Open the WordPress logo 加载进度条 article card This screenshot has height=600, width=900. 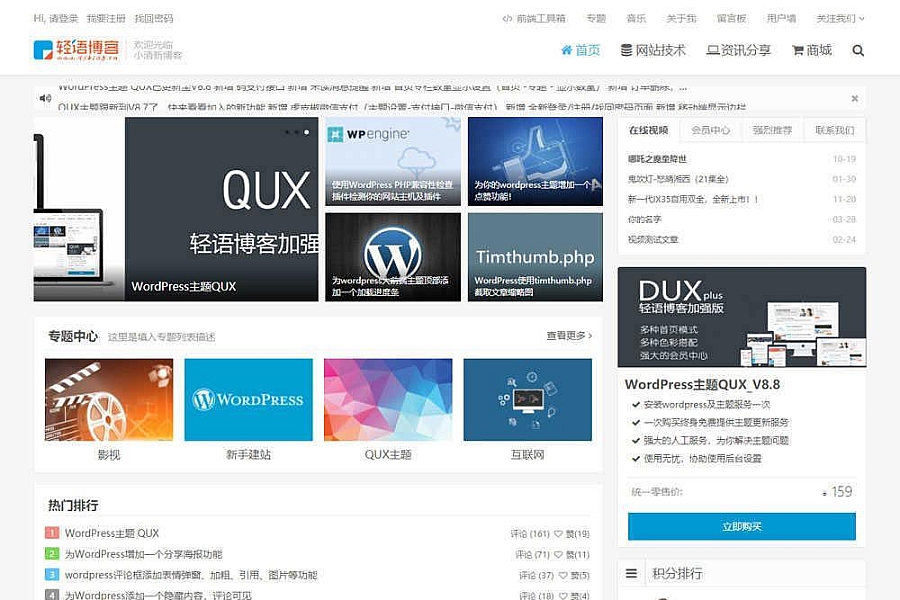point(393,257)
